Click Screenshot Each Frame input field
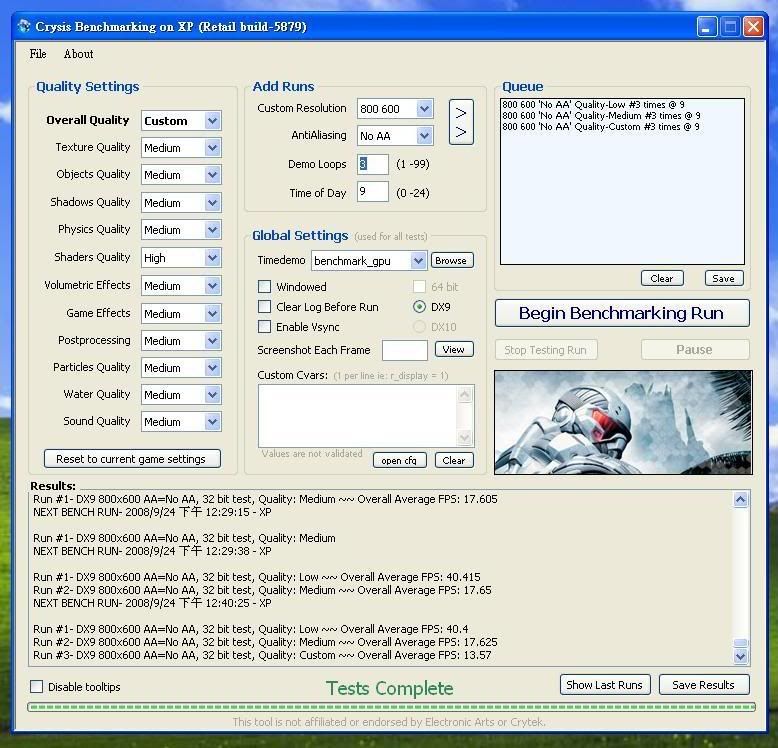Screen dimensions: 778x748 click(x=404, y=350)
